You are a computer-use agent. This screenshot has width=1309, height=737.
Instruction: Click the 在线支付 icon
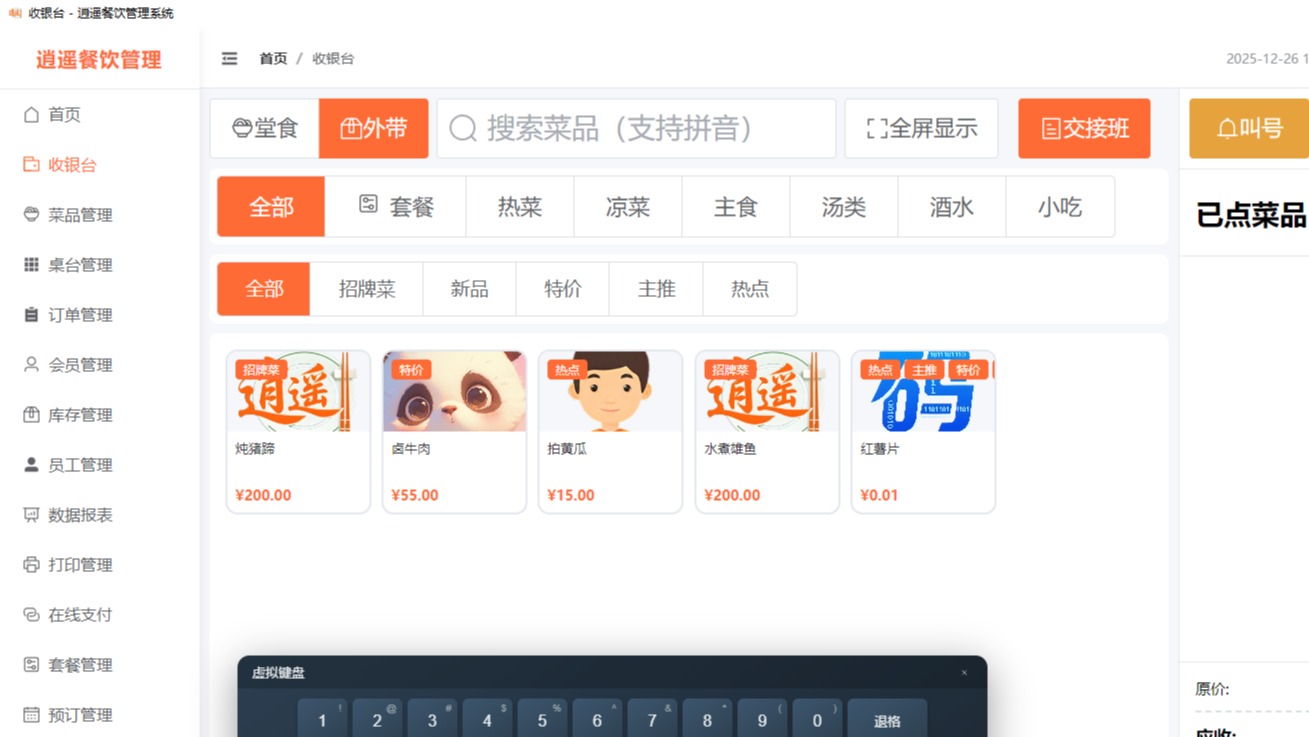click(x=31, y=614)
